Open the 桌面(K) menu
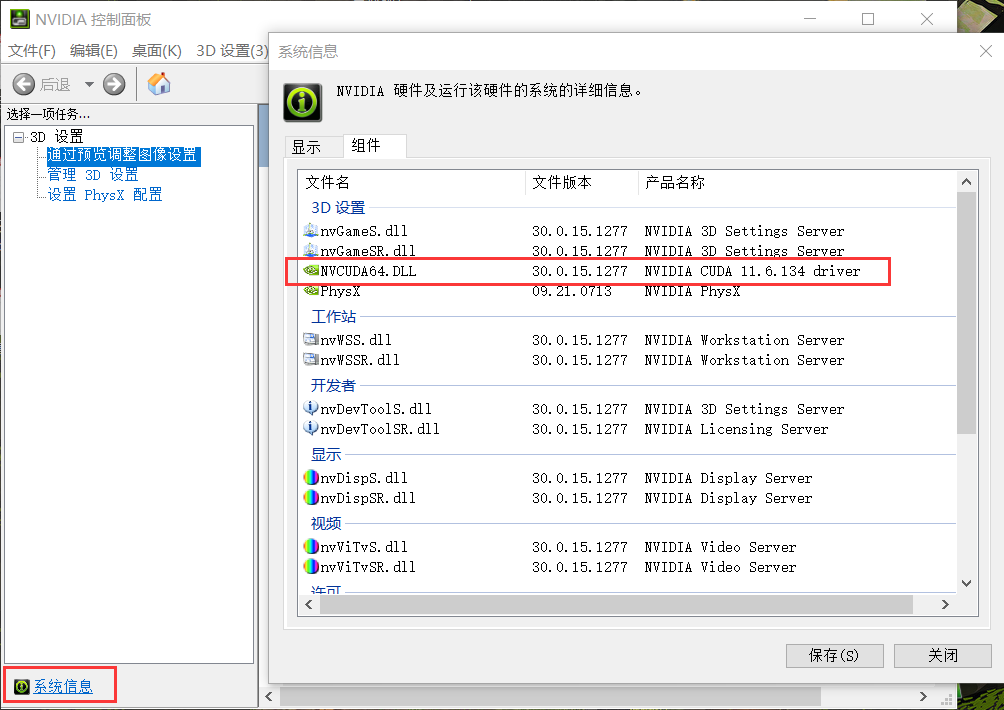Image resolution: width=1004 pixels, height=710 pixels. [x=156, y=51]
